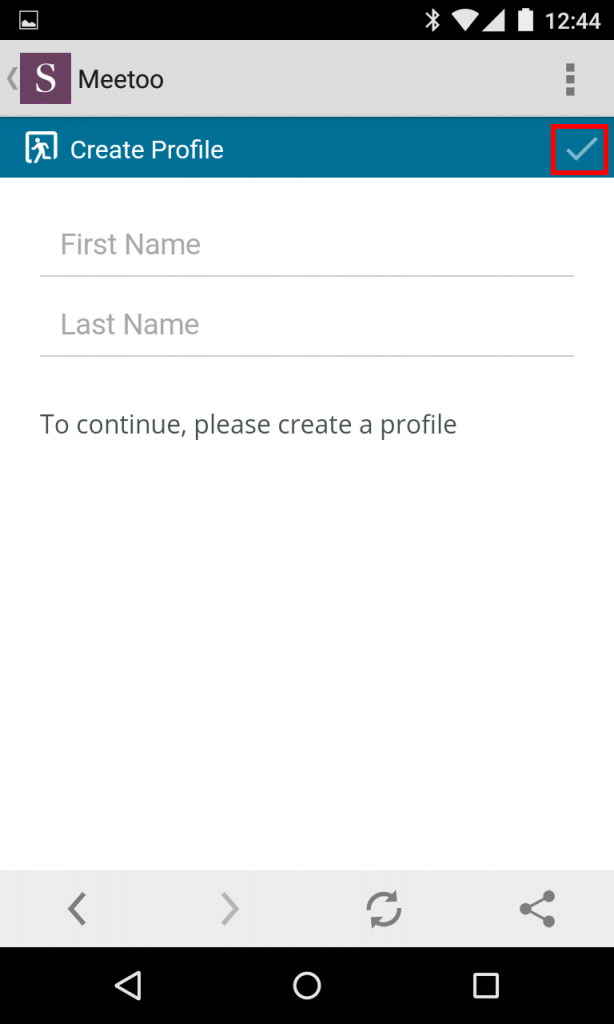Open the three-dot overflow menu
Screen dimensions: 614x1024
pos(570,79)
